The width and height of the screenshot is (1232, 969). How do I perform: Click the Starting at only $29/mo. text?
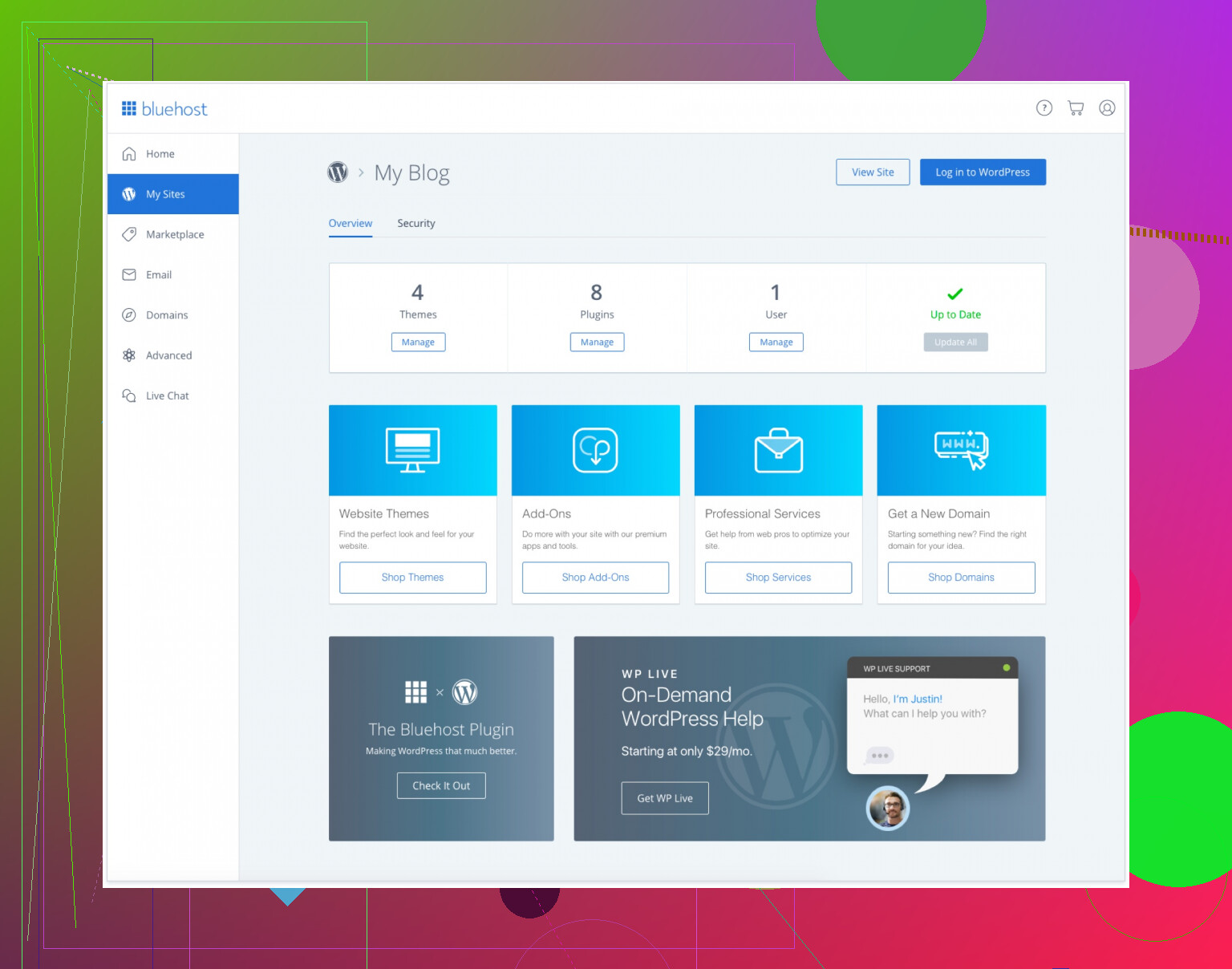point(687,752)
